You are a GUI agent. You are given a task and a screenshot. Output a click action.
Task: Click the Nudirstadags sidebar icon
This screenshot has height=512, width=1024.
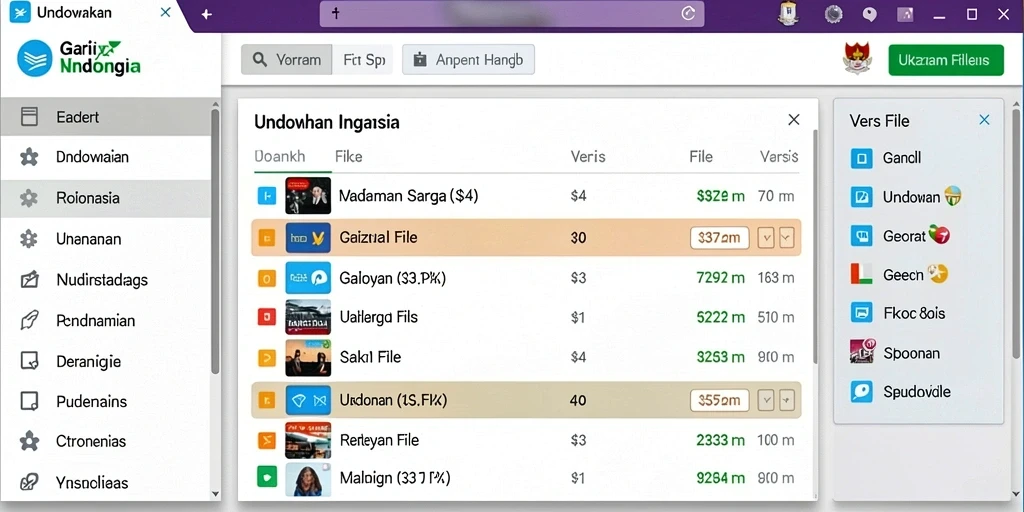[29, 280]
